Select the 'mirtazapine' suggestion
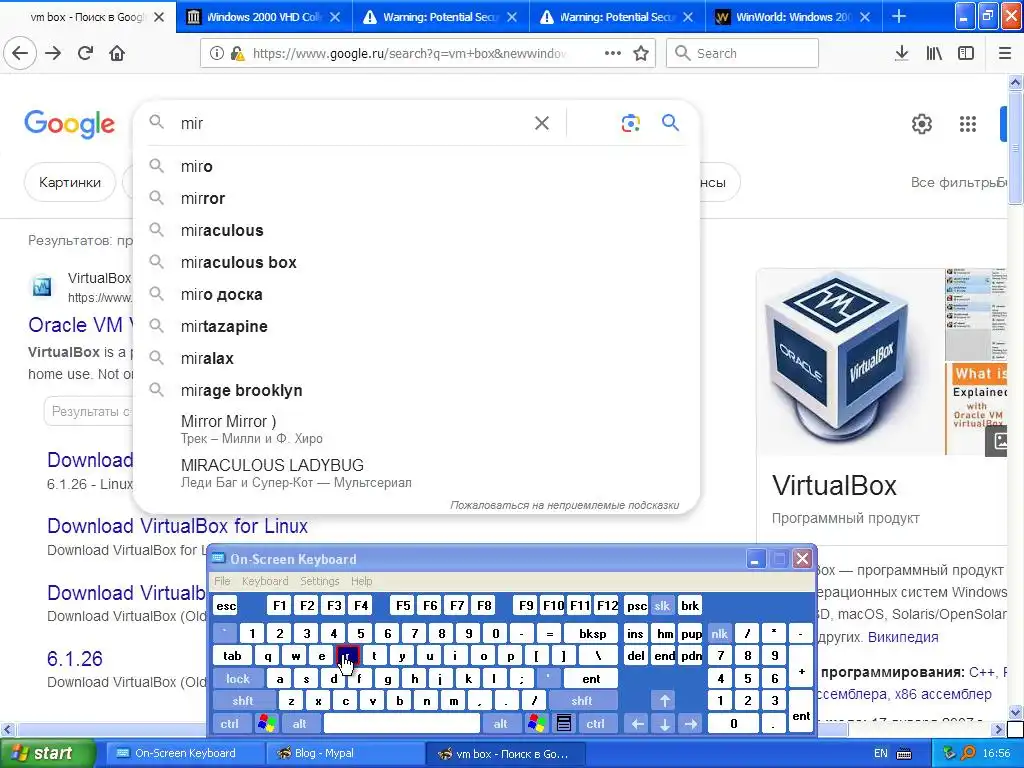This screenshot has height=768, width=1024. coord(416,326)
